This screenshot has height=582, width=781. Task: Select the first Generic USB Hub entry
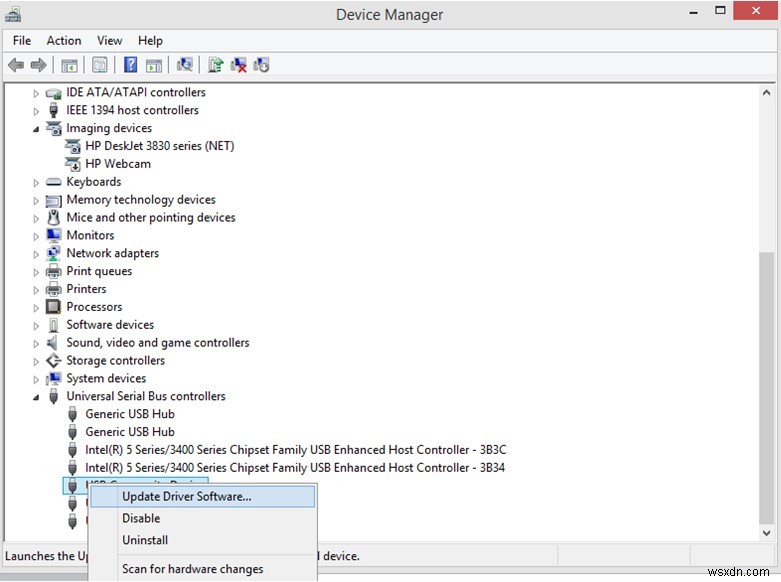130,414
